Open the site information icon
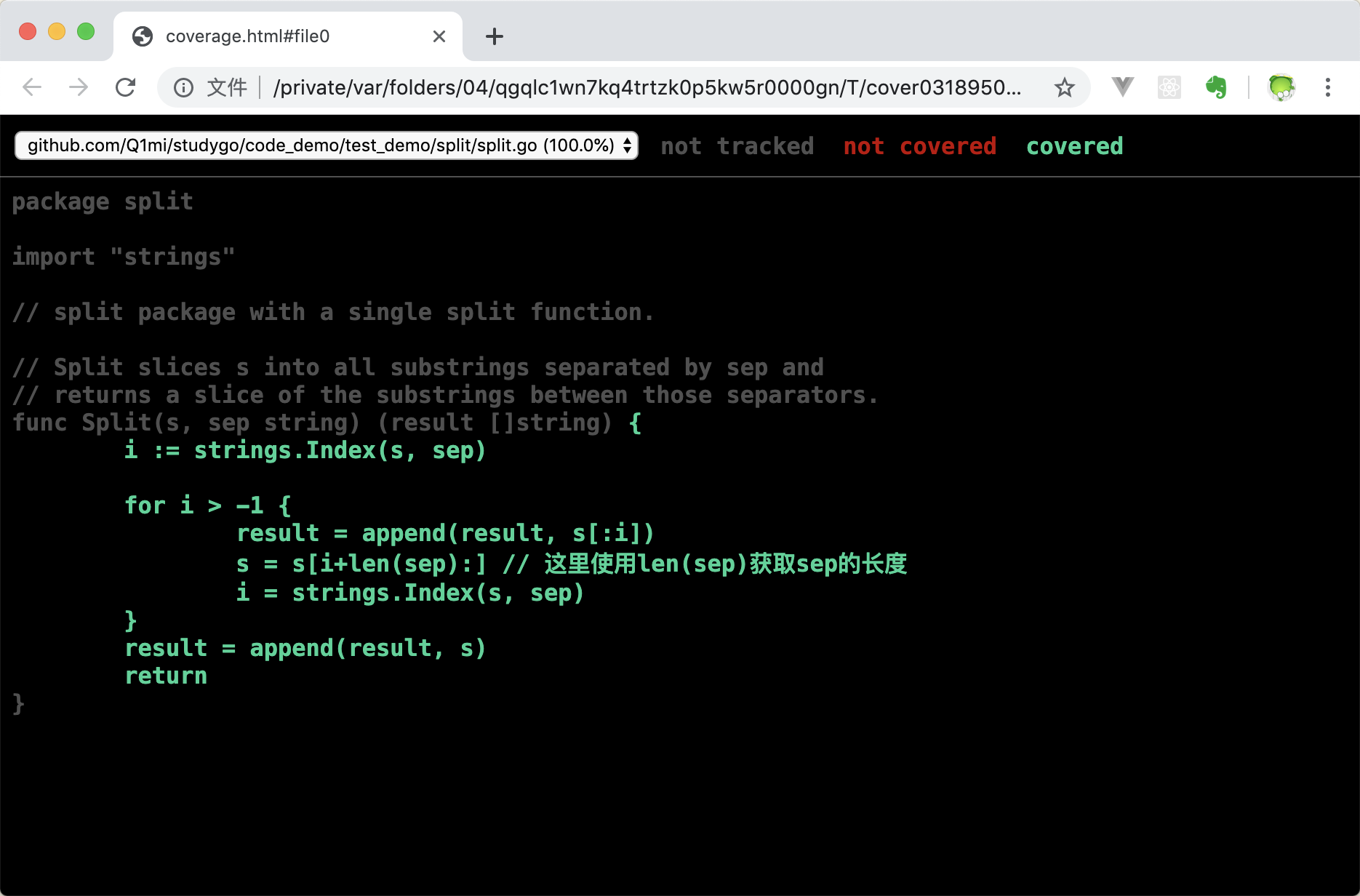This screenshot has width=1360, height=896. pyautogui.click(x=183, y=88)
